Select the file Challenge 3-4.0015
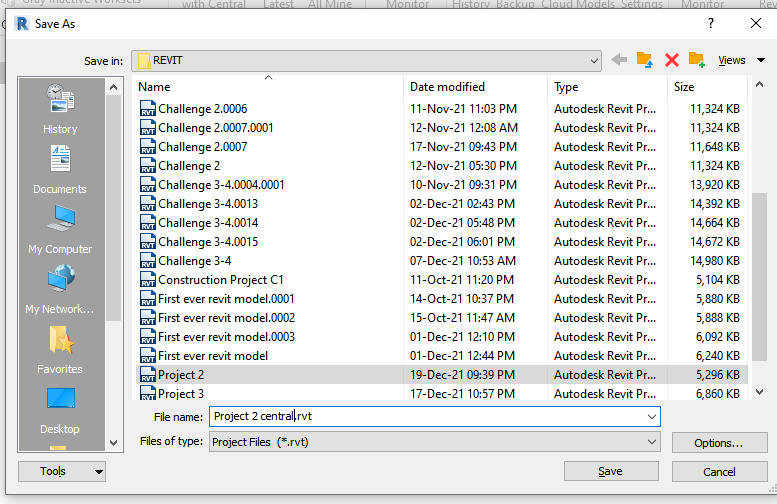The image size is (777, 504). (208, 242)
